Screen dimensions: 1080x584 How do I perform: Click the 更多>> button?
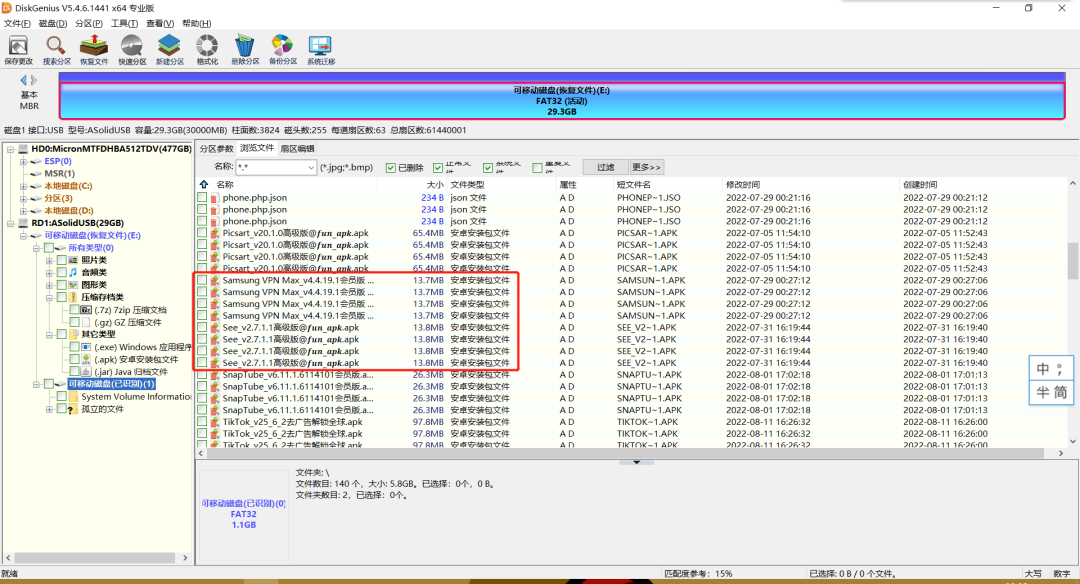click(647, 168)
